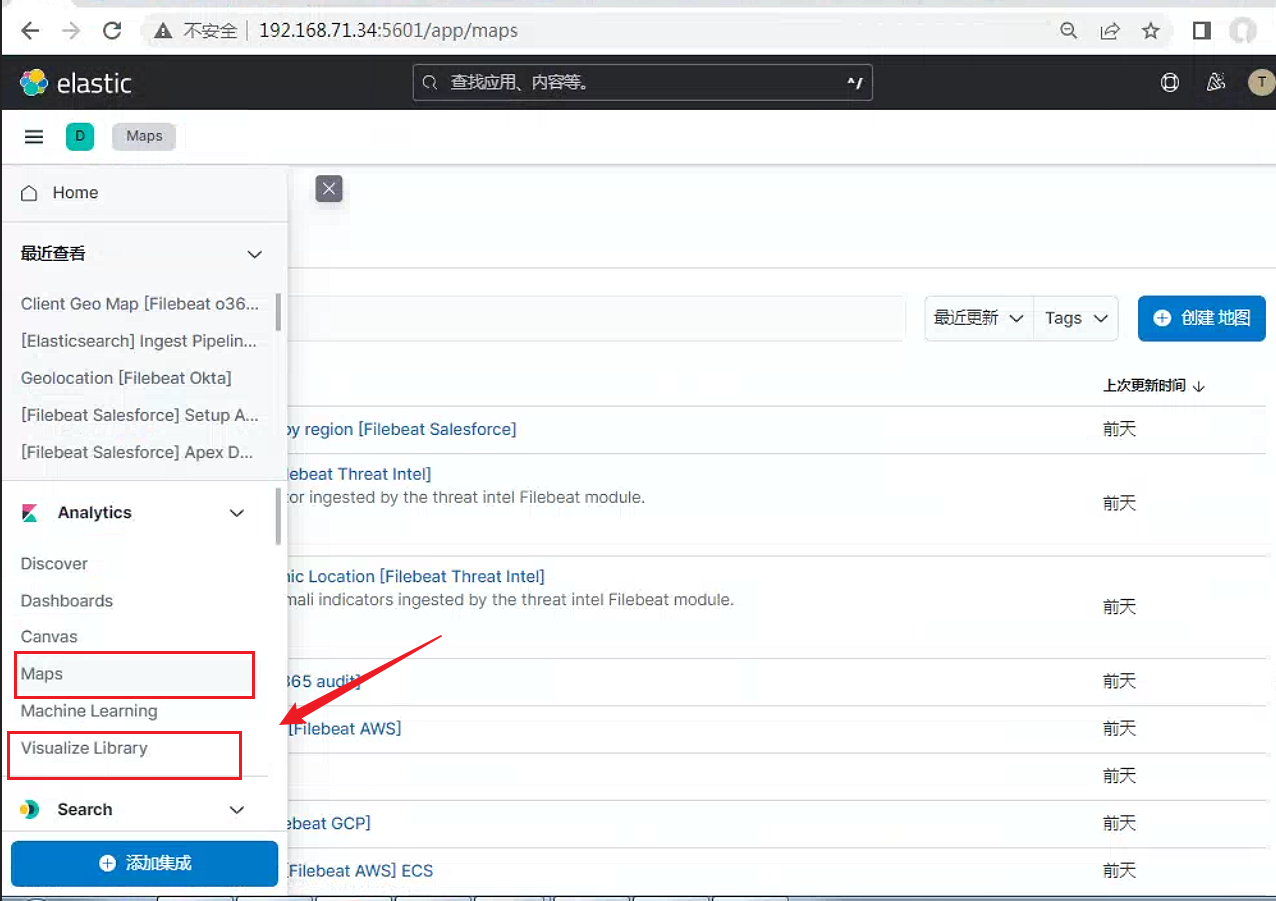Viewport: 1276px width, 901px height.
Task: Open the Kibana help menu icon
Action: click(1170, 83)
